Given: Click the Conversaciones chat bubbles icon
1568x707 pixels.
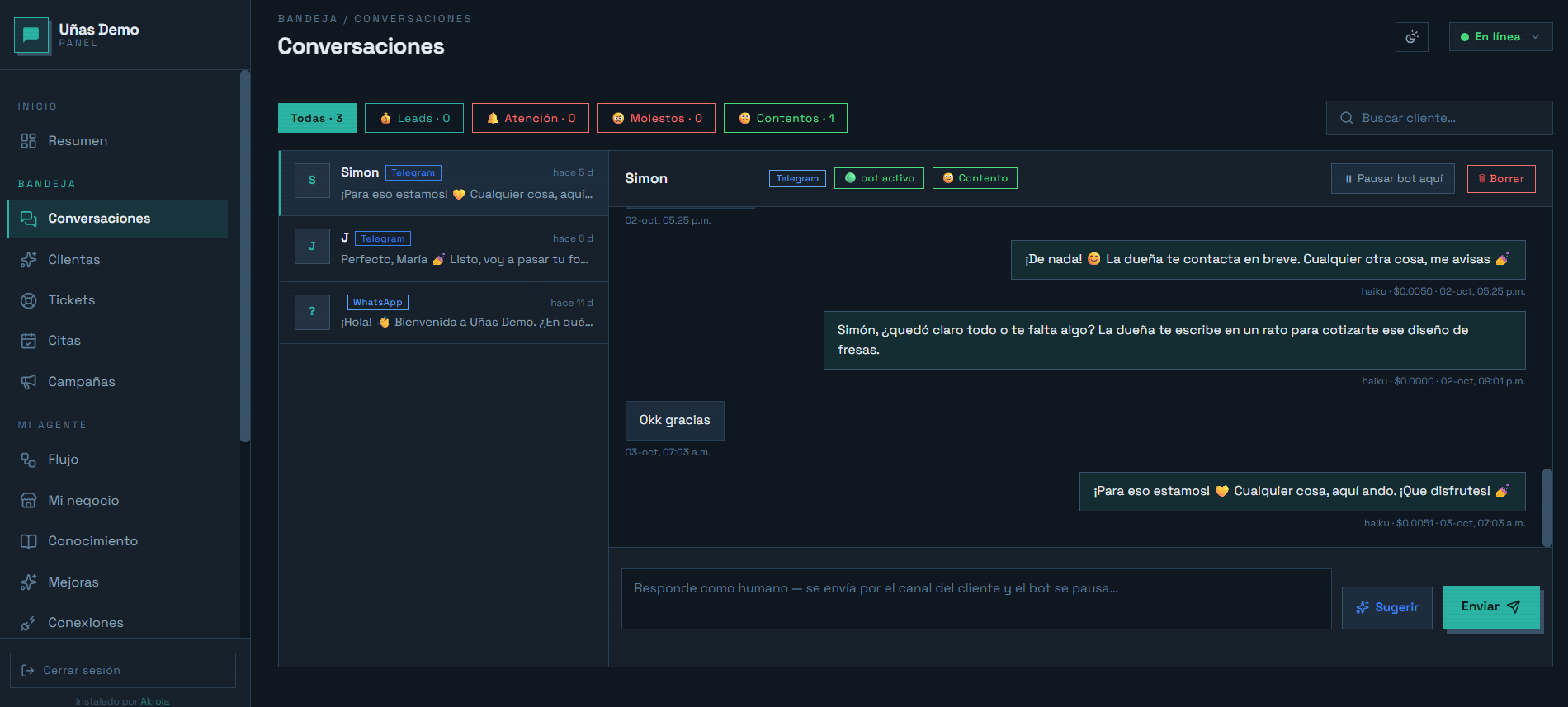Looking at the screenshot, I should (29, 219).
